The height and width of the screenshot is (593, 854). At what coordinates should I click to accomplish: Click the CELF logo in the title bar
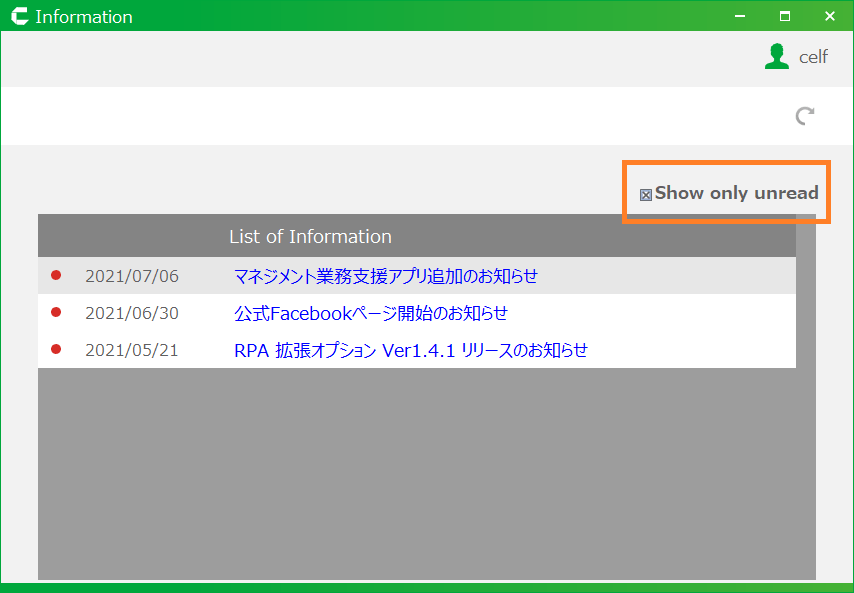(17, 16)
